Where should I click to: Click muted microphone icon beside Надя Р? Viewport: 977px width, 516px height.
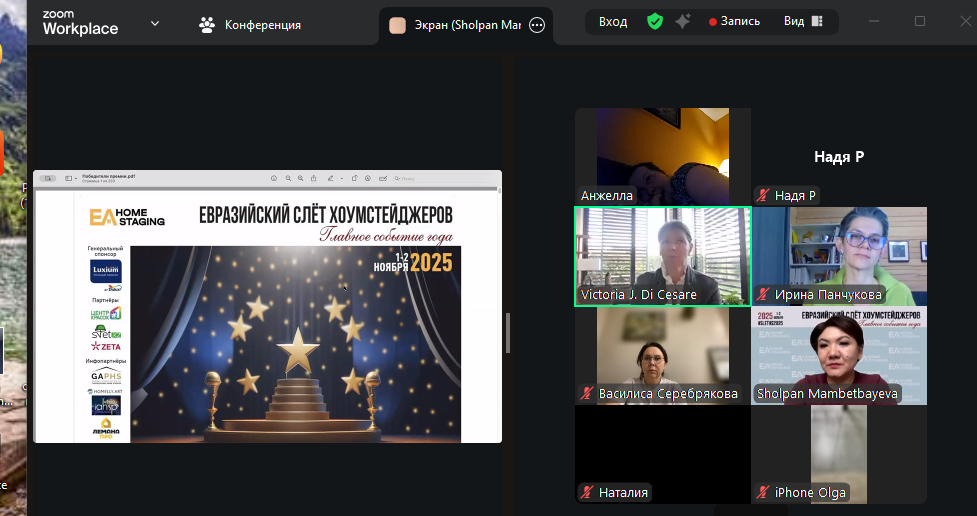tap(763, 196)
